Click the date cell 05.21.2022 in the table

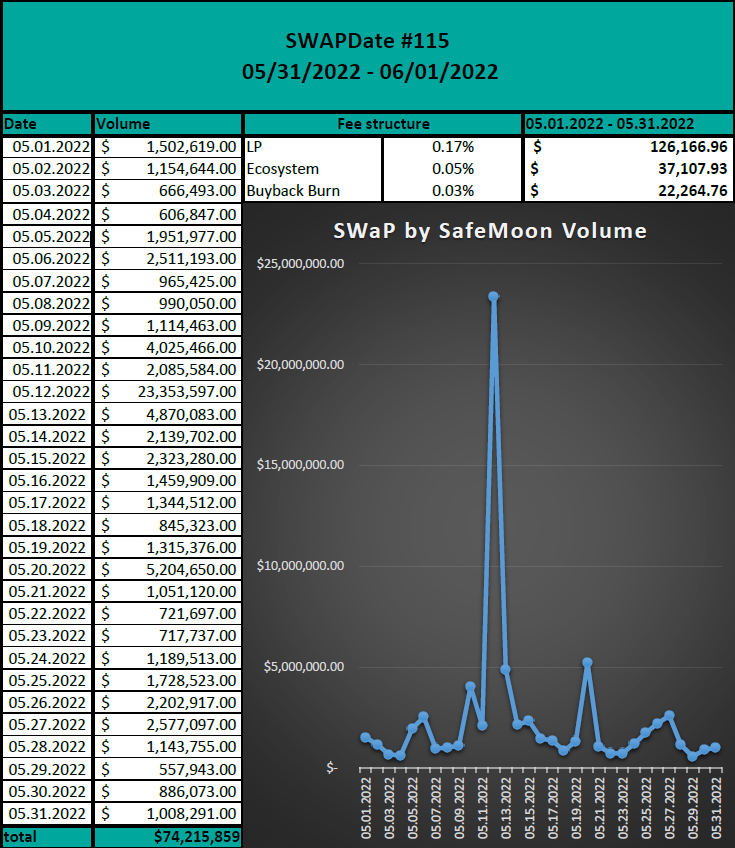point(47,592)
